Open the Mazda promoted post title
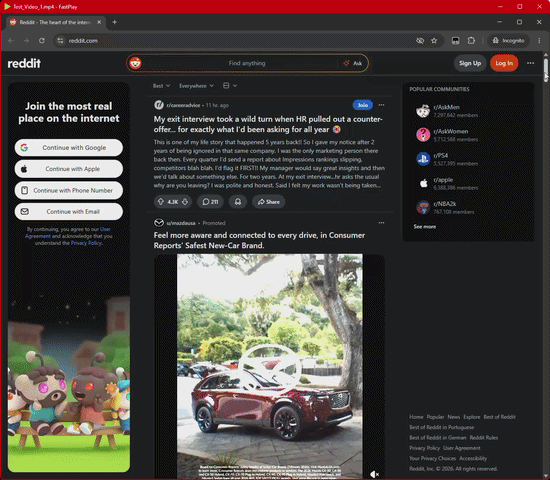Image resolution: width=550 pixels, height=480 pixels. click(259, 240)
